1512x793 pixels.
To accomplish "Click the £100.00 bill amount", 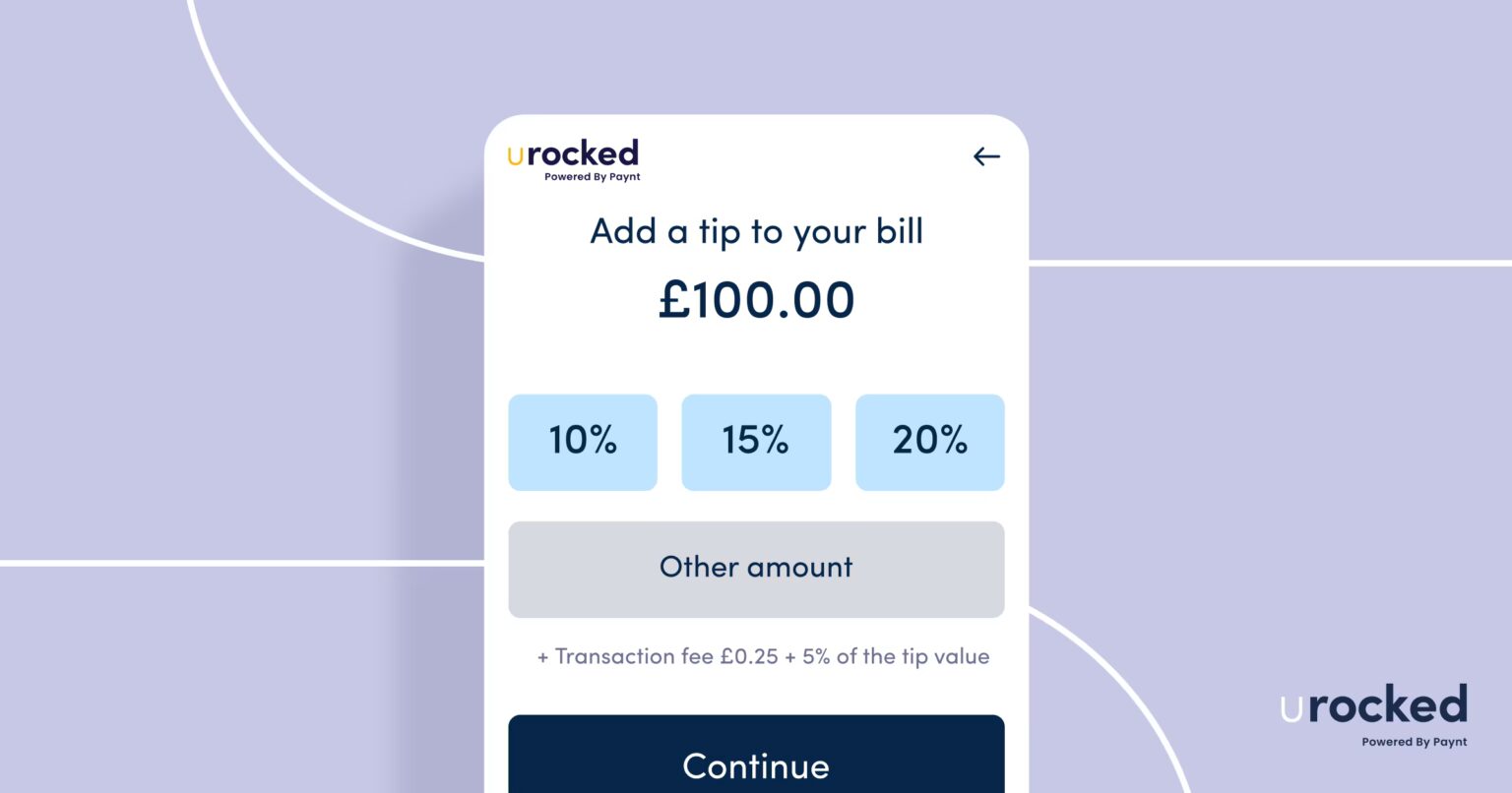I will (x=756, y=300).
